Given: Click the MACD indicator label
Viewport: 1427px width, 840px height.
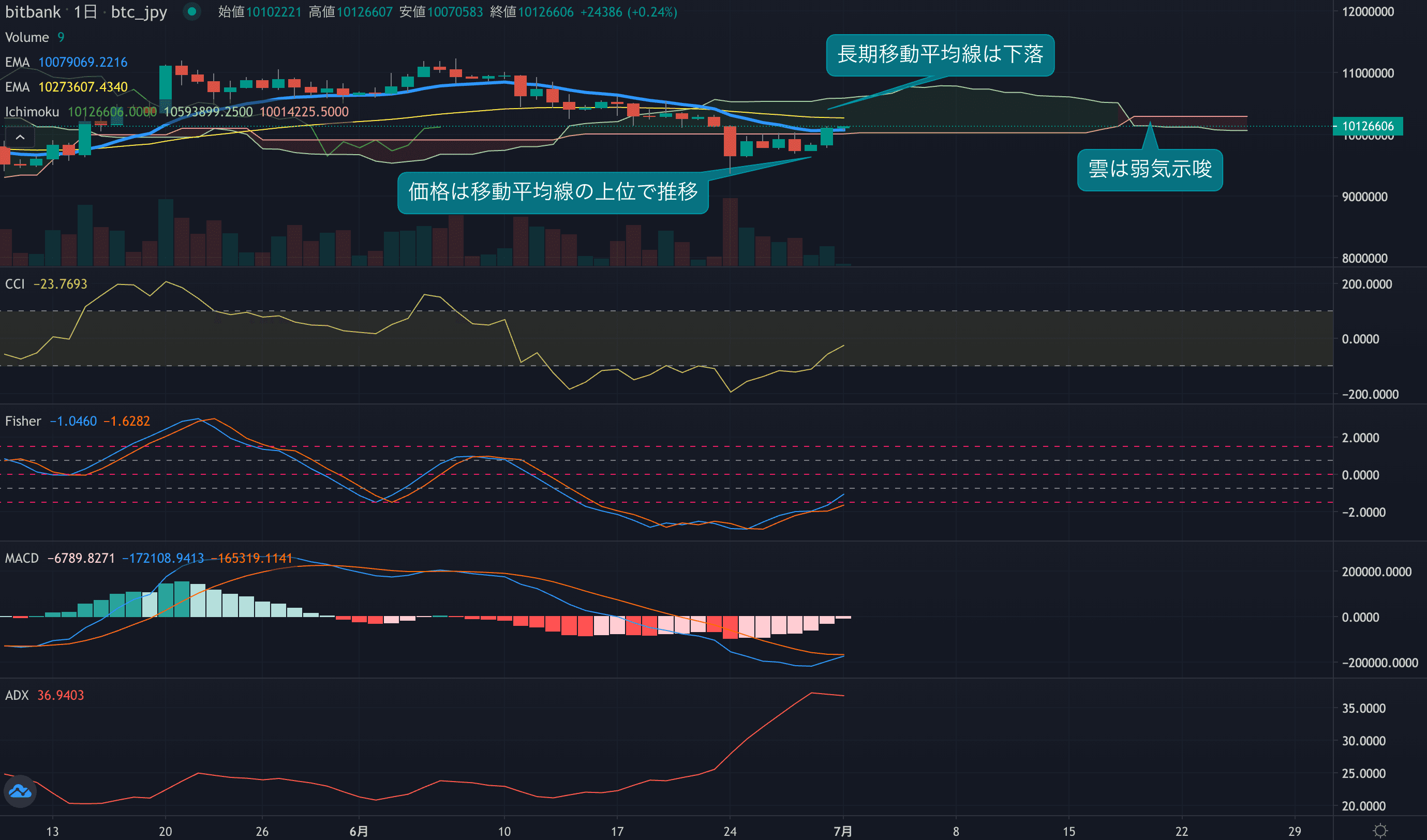Looking at the screenshot, I should click(22, 558).
